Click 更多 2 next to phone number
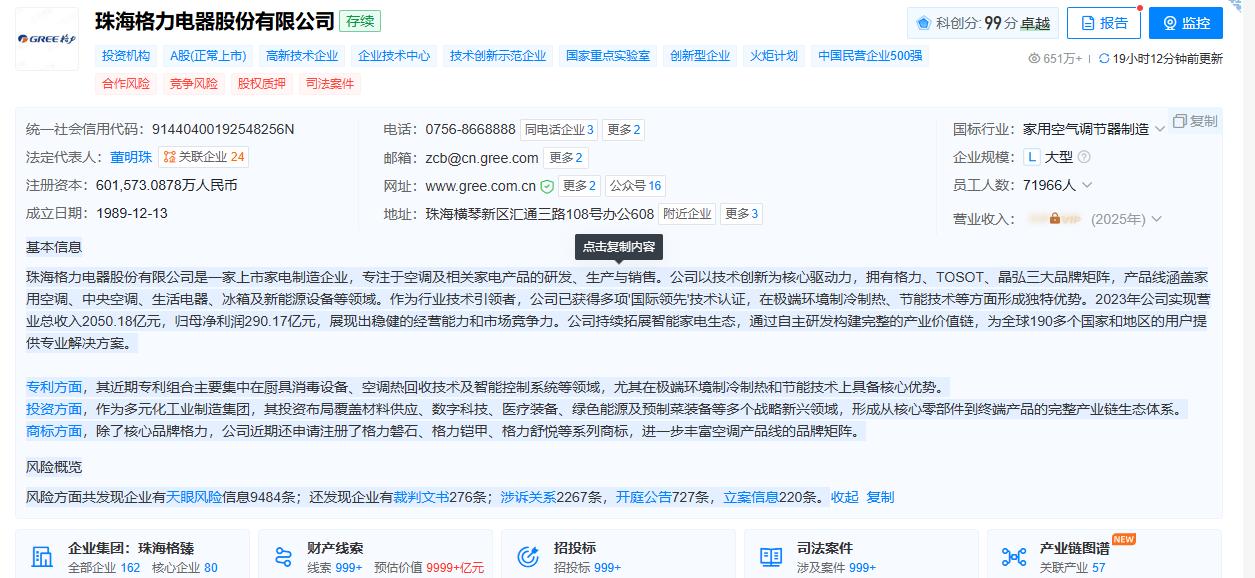This screenshot has width=1255, height=578. (x=624, y=129)
